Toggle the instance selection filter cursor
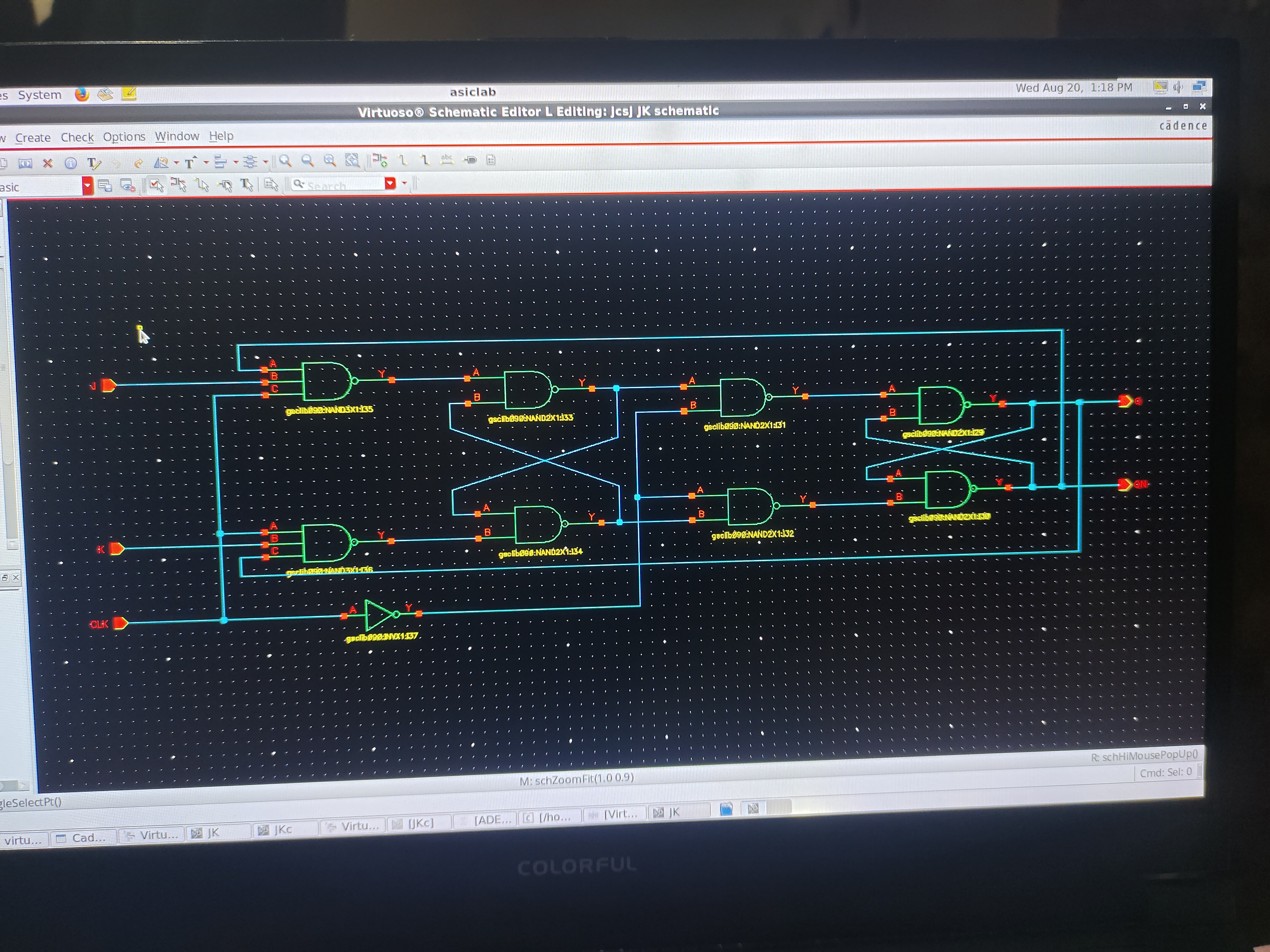This screenshot has height=952, width=1270. (x=179, y=185)
